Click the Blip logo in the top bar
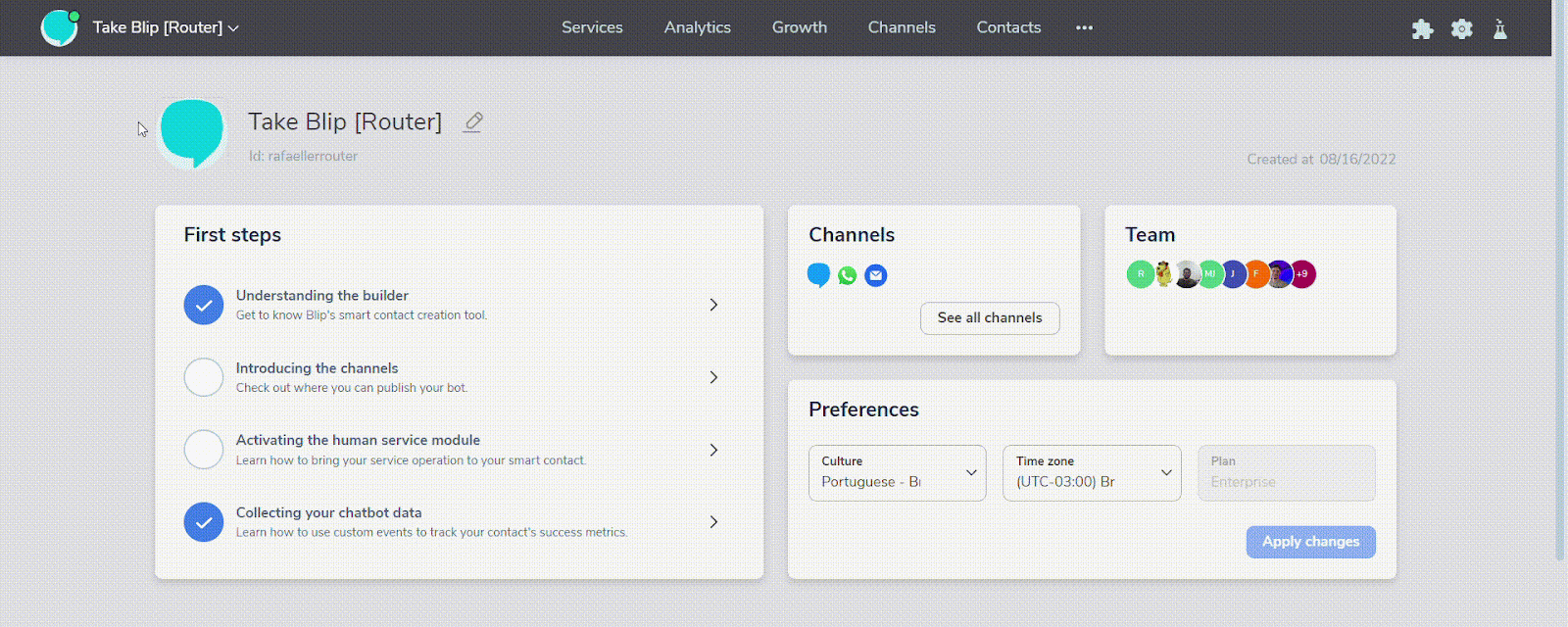 pos(59,27)
